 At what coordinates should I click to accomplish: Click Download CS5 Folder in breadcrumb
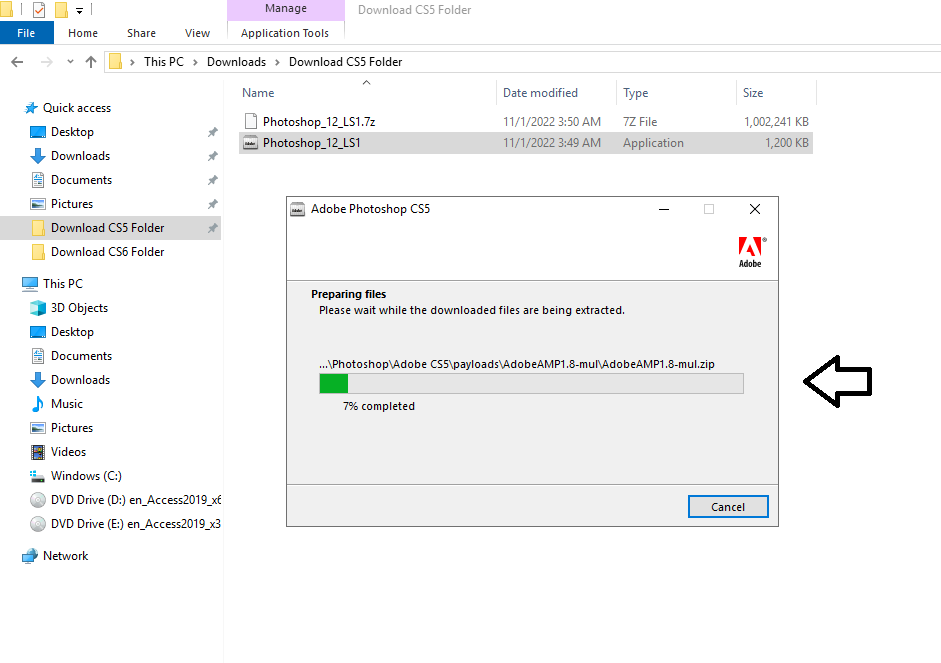tap(346, 62)
